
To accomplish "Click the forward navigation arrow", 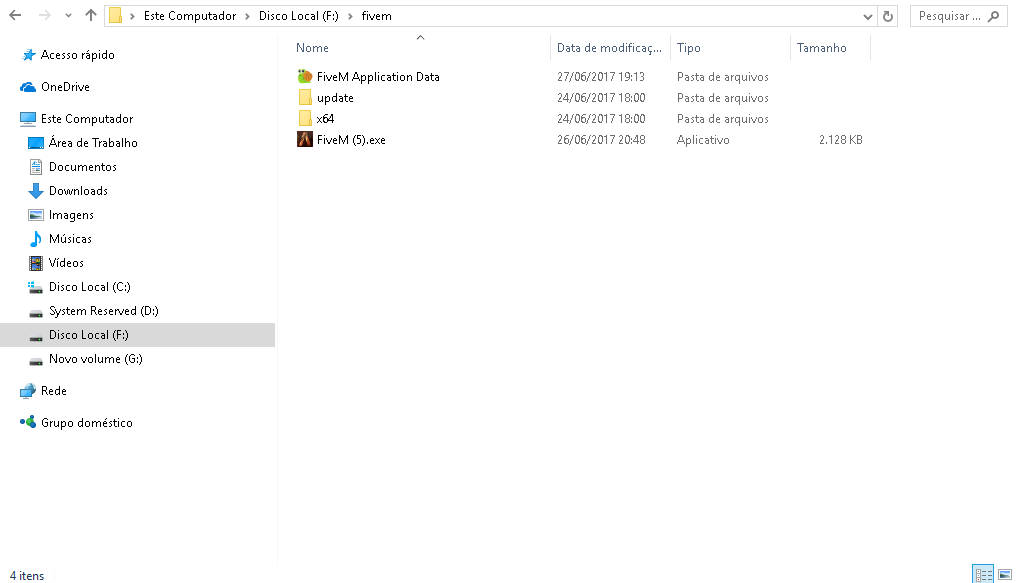I will (44, 16).
